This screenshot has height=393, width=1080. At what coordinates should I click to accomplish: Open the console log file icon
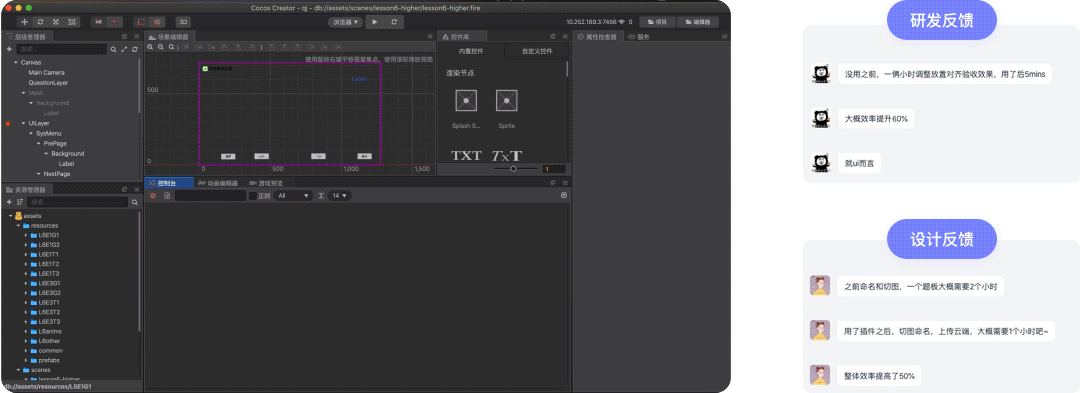coord(167,196)
